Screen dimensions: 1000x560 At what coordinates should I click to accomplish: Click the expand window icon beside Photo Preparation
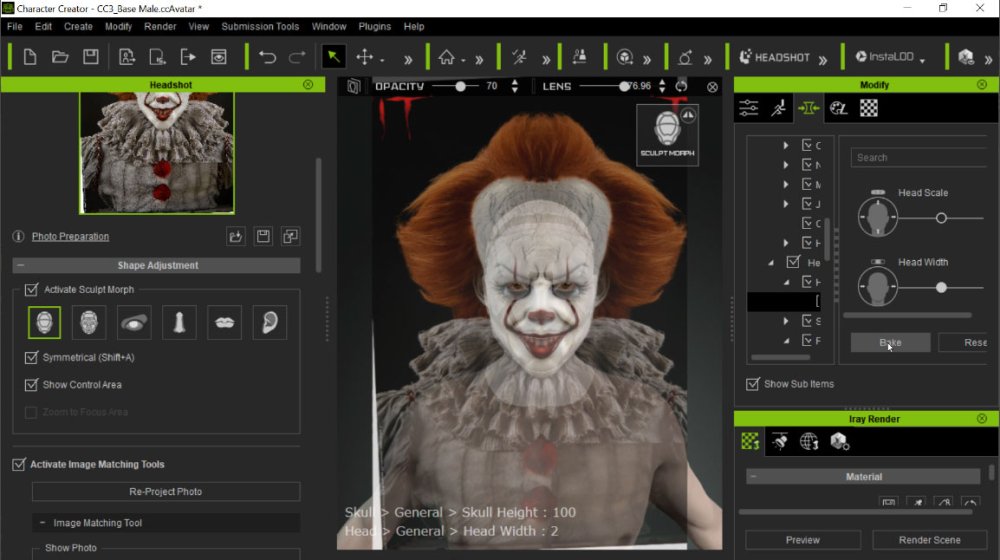tap(290, 237)
